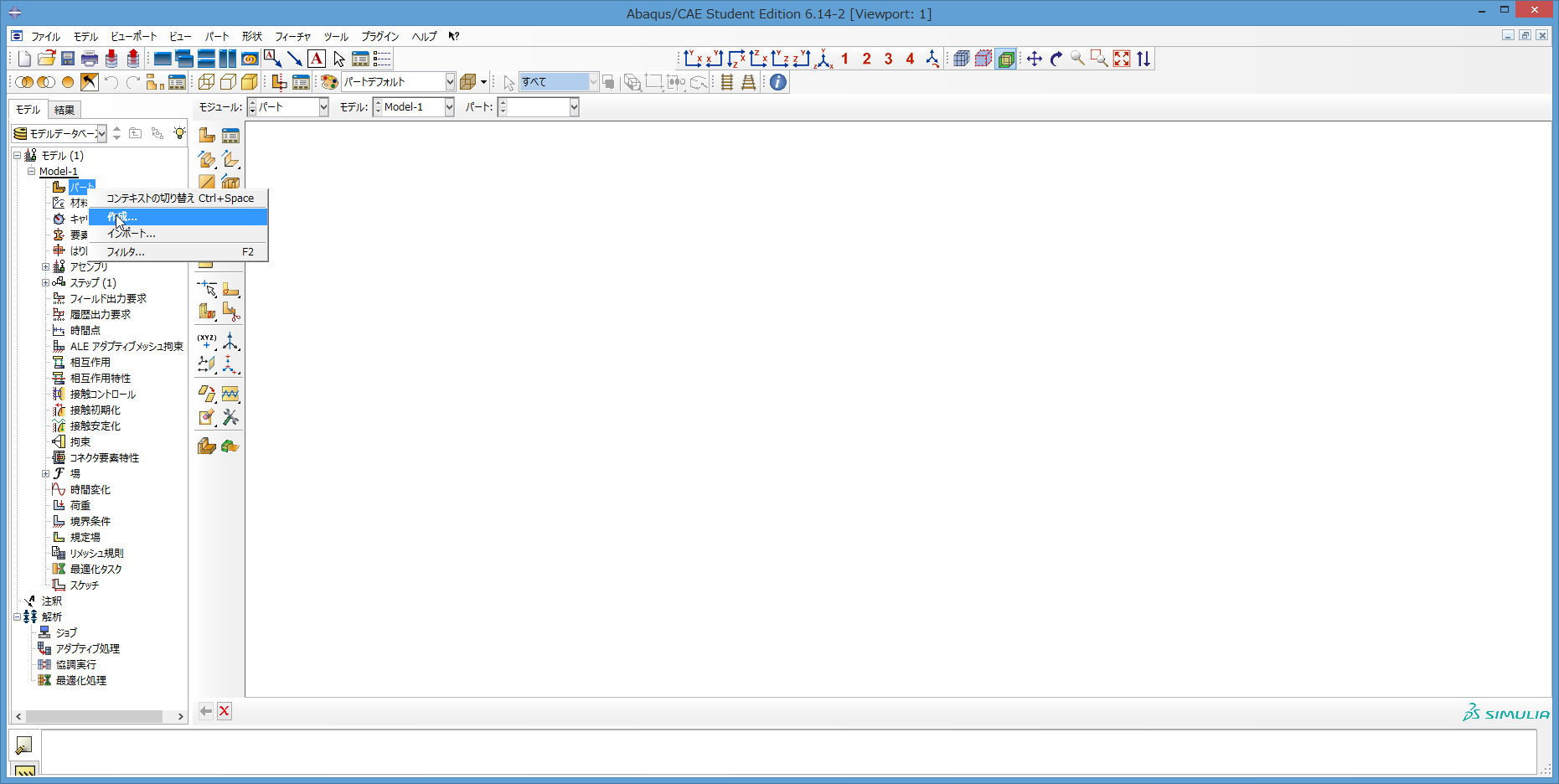The width and height of the screenshot is (1559, 784).
Task: Select 相互作用特性 in the model tree
Action: [101, 379]
